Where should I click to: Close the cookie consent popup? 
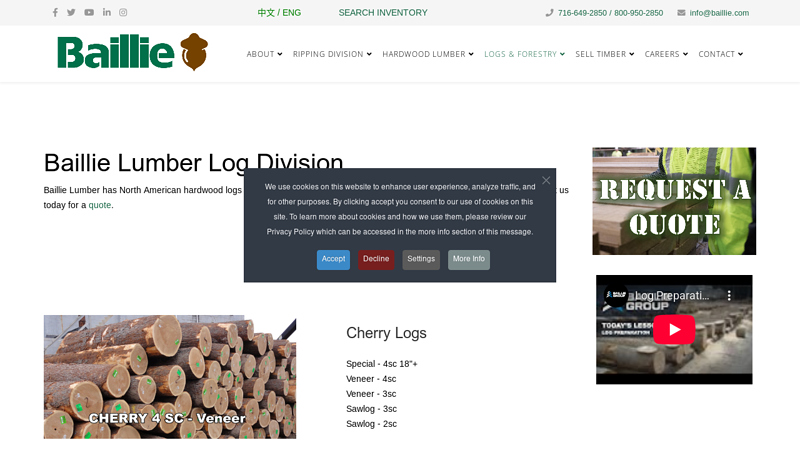546,180
